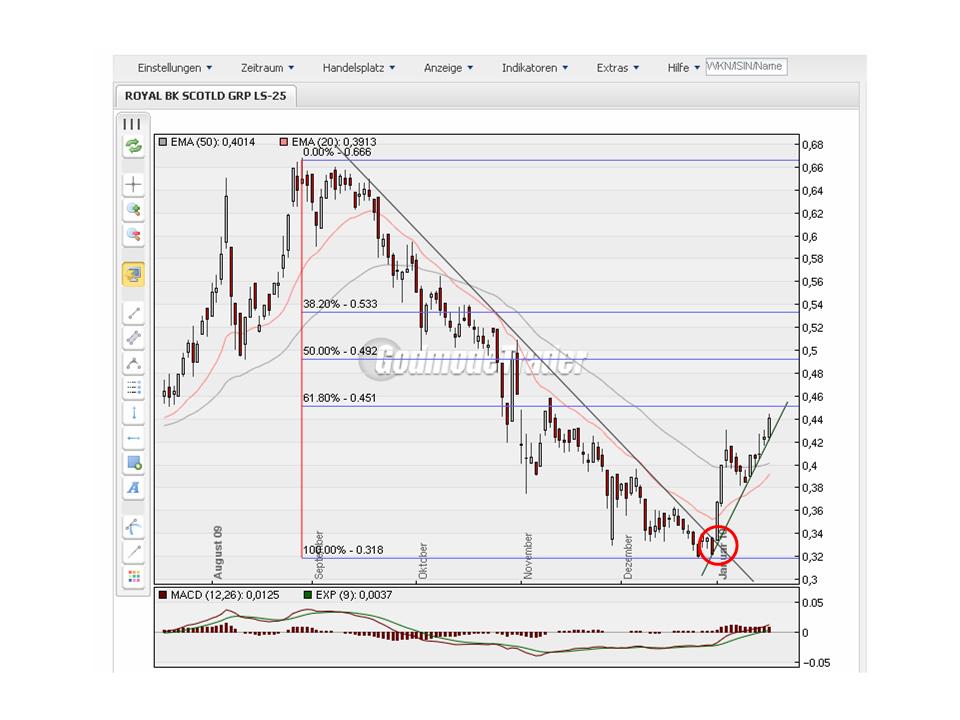
Task: Open the Hilfe menu item
Action: click(x=681, y=67)
